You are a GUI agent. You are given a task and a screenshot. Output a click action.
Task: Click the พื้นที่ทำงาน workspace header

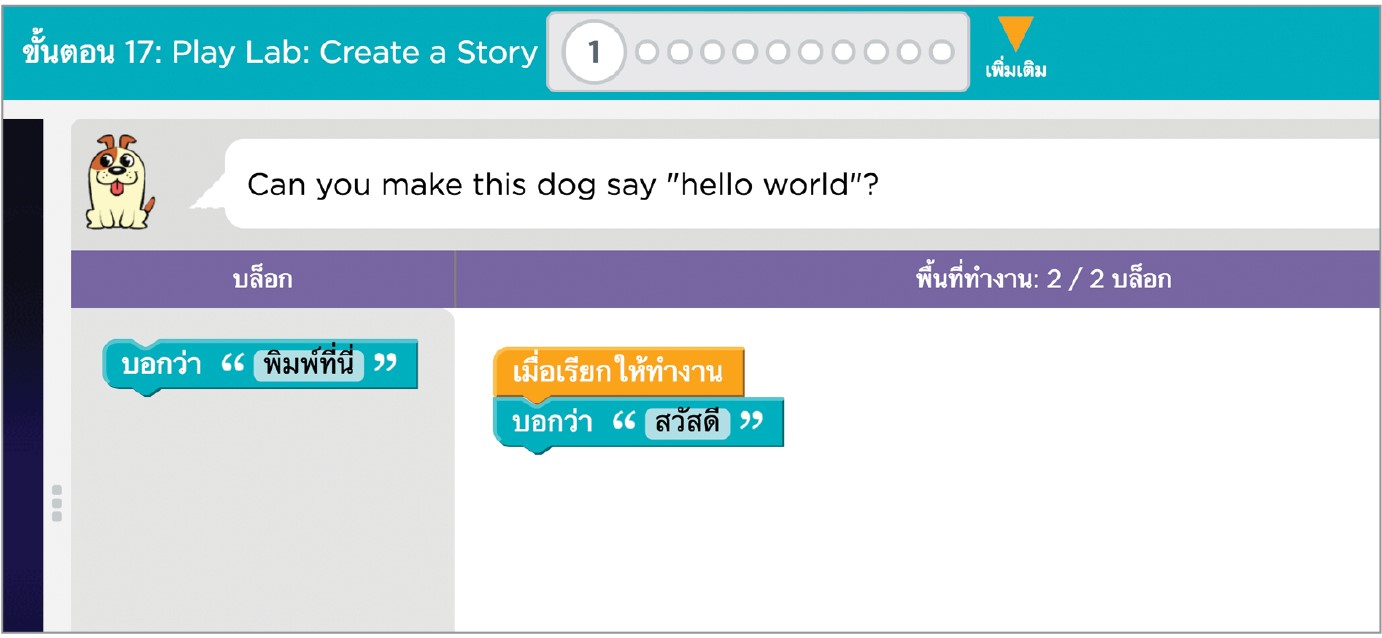[1042, 279]
